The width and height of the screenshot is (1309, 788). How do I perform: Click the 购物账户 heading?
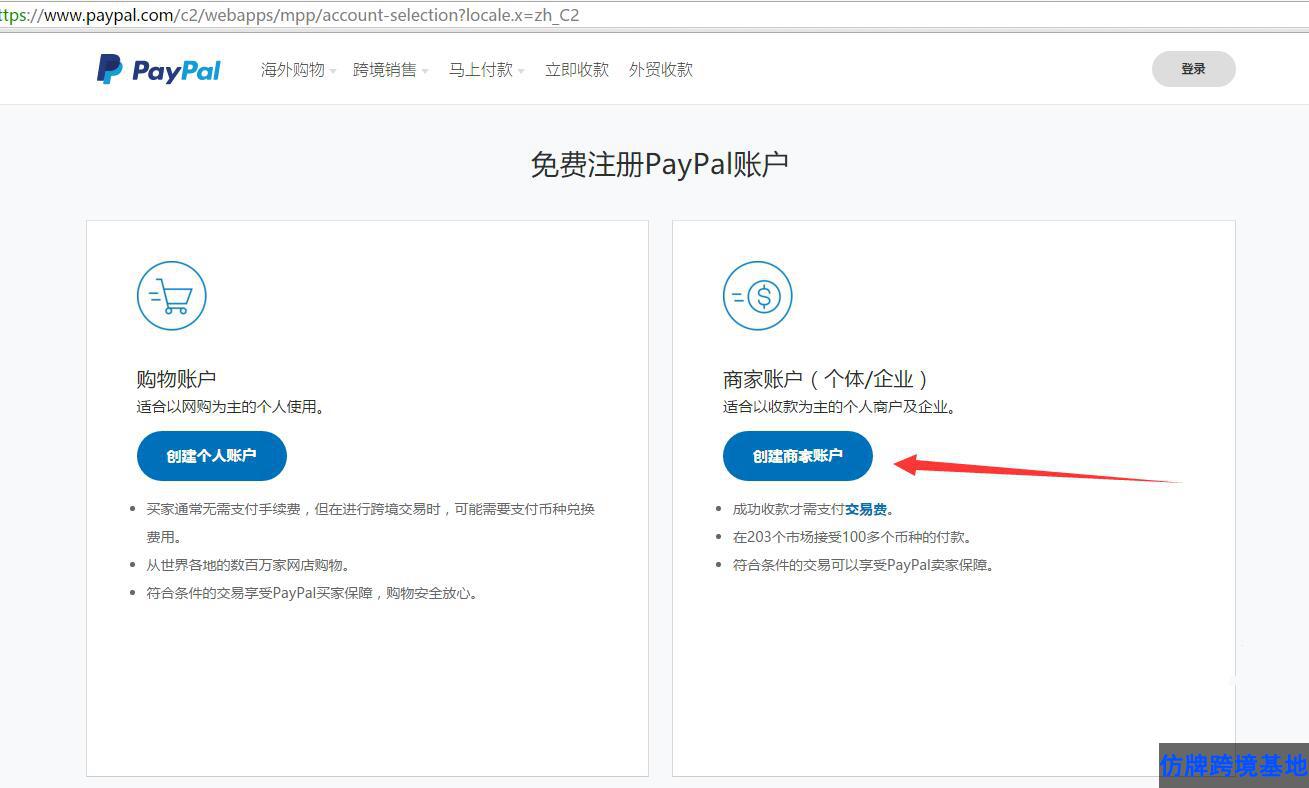pos(176,379)
